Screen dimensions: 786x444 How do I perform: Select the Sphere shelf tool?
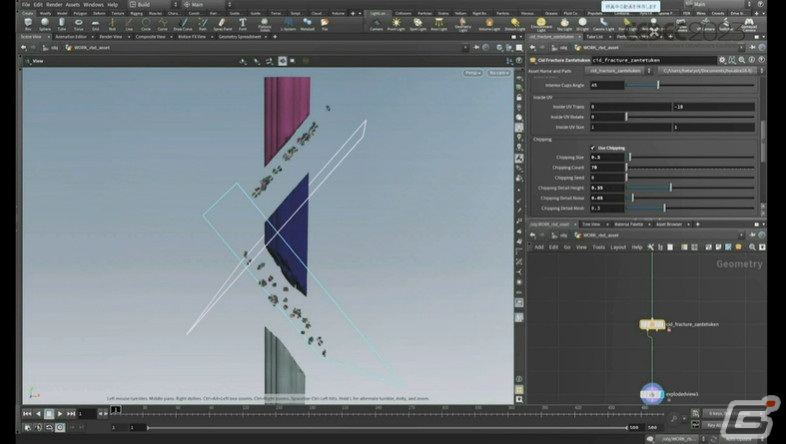(45, 24)
